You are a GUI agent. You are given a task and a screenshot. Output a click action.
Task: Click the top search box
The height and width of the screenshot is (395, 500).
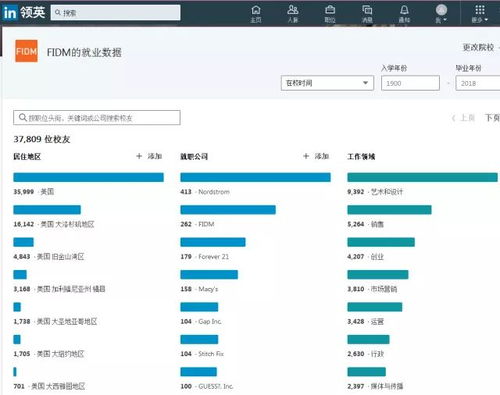point(115,13)
